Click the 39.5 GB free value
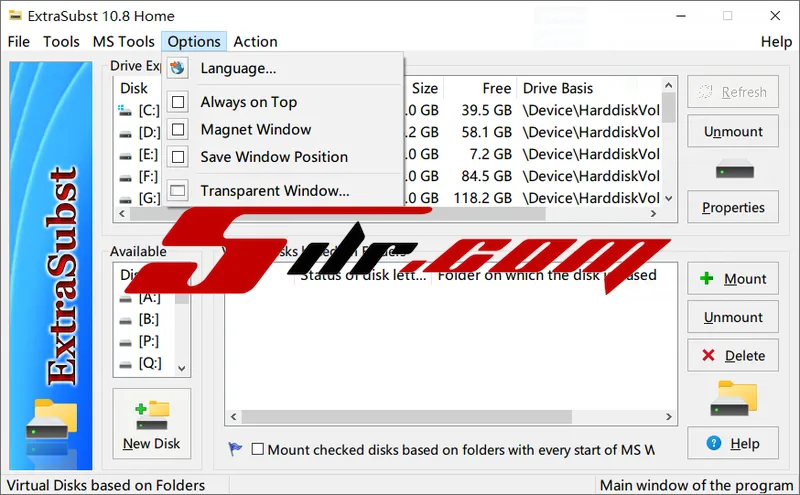The height and width of the screenshot is (495, 800). pos(486,110)
